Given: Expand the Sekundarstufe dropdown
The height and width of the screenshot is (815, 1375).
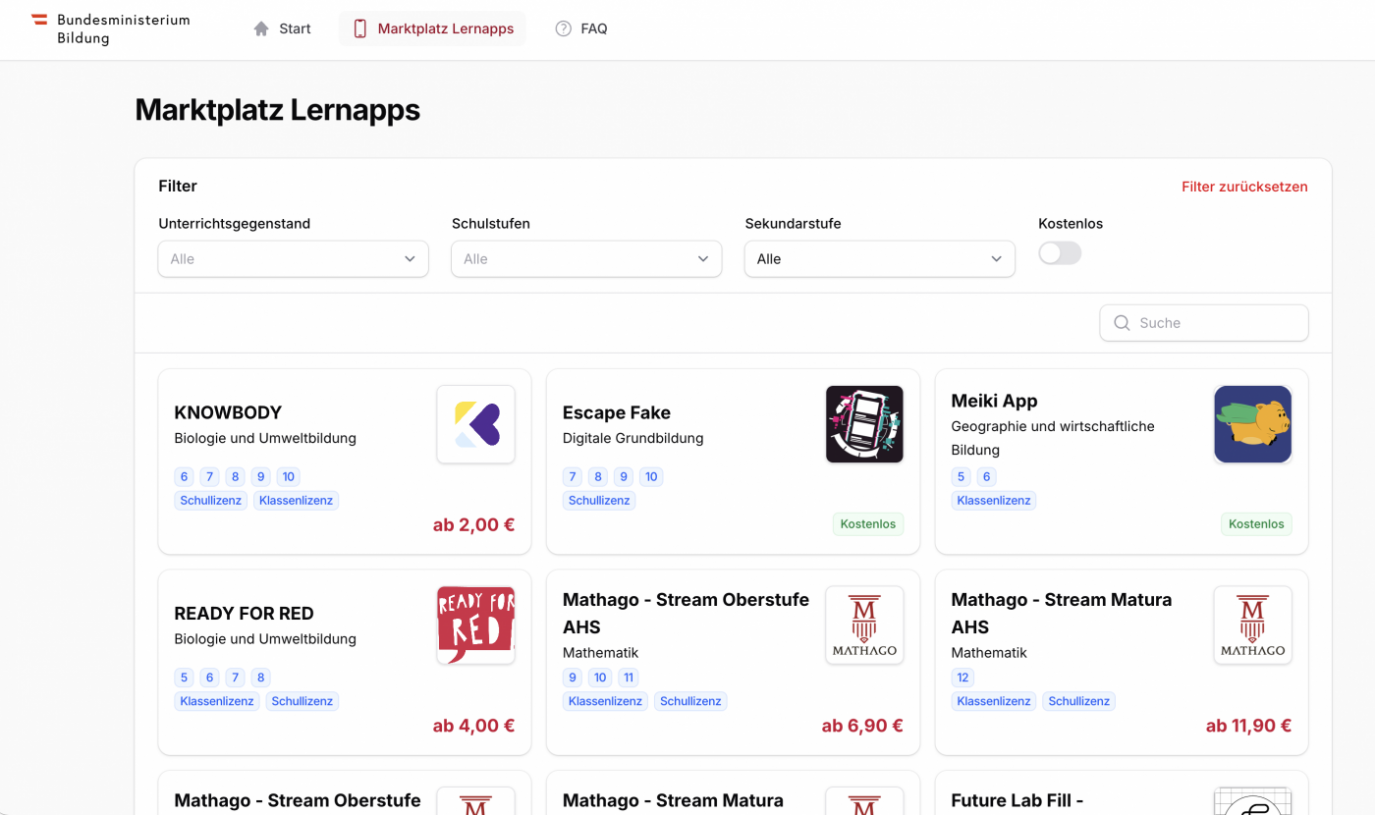Looking at the screenshot, I should [x=879, y=259].
